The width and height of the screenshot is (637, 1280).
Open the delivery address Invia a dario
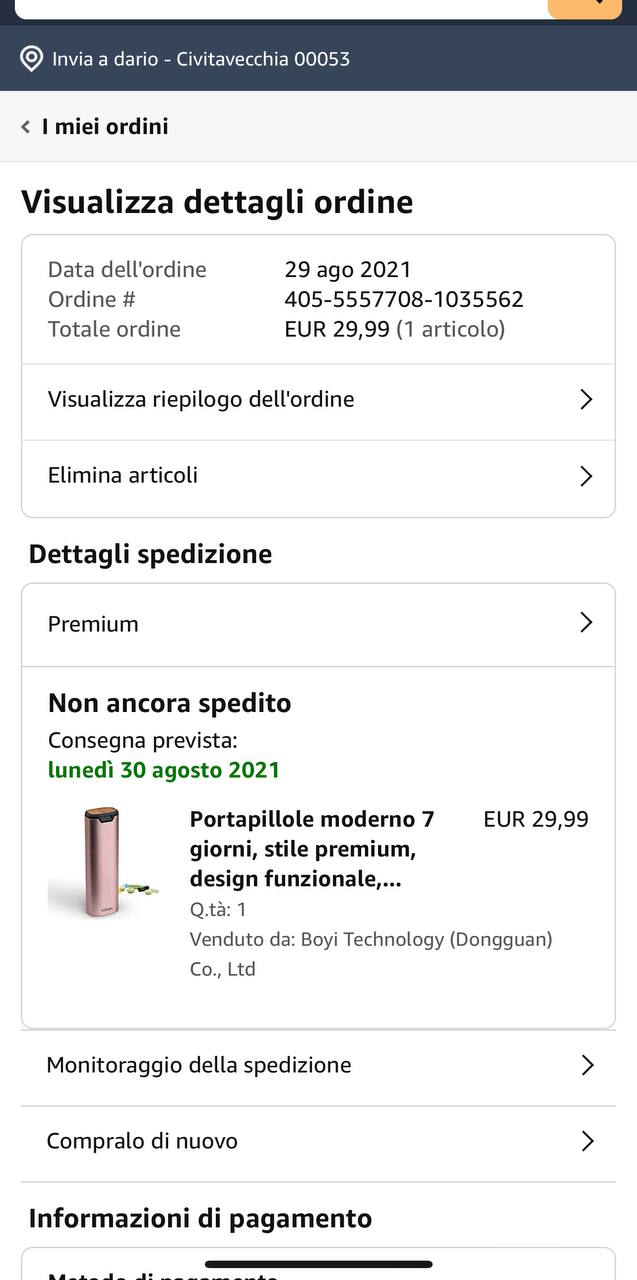pyautogui.click(x=200, y=59)
